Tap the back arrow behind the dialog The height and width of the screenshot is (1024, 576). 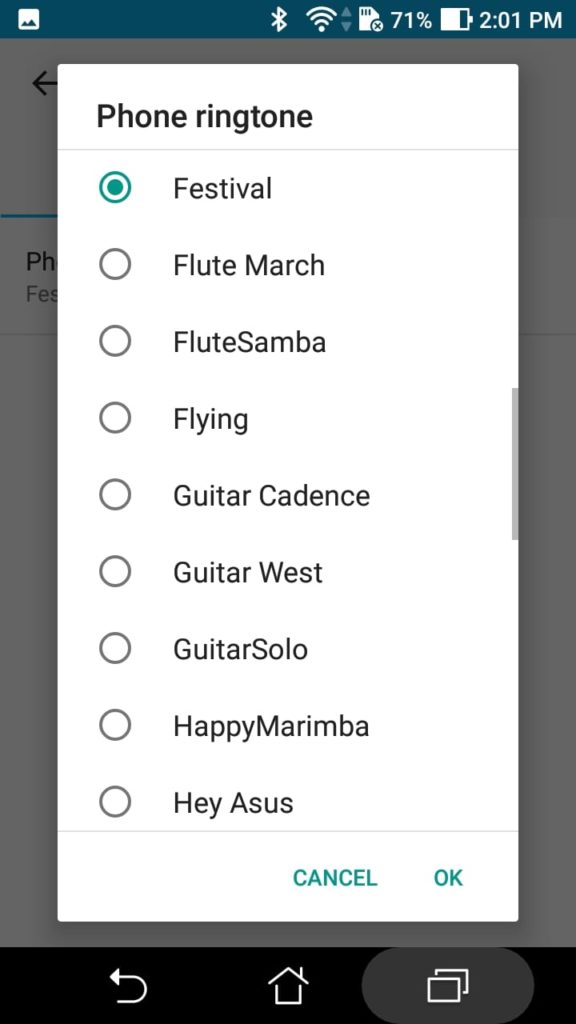pyautogui.click(x=44, y=83)
